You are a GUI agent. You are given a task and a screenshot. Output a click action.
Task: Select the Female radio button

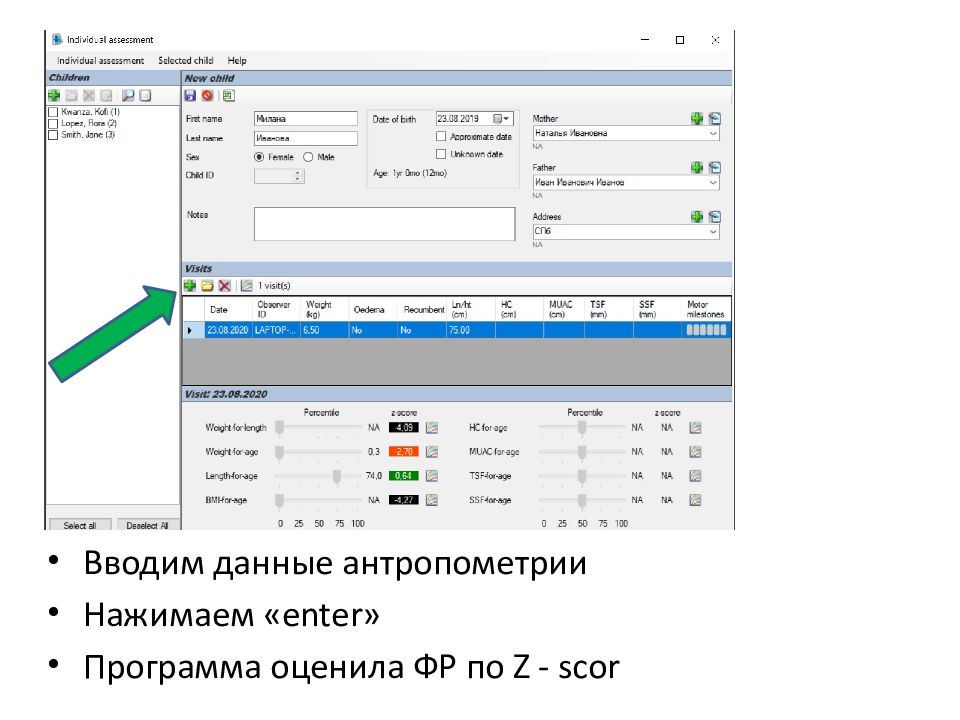point(259,157)
